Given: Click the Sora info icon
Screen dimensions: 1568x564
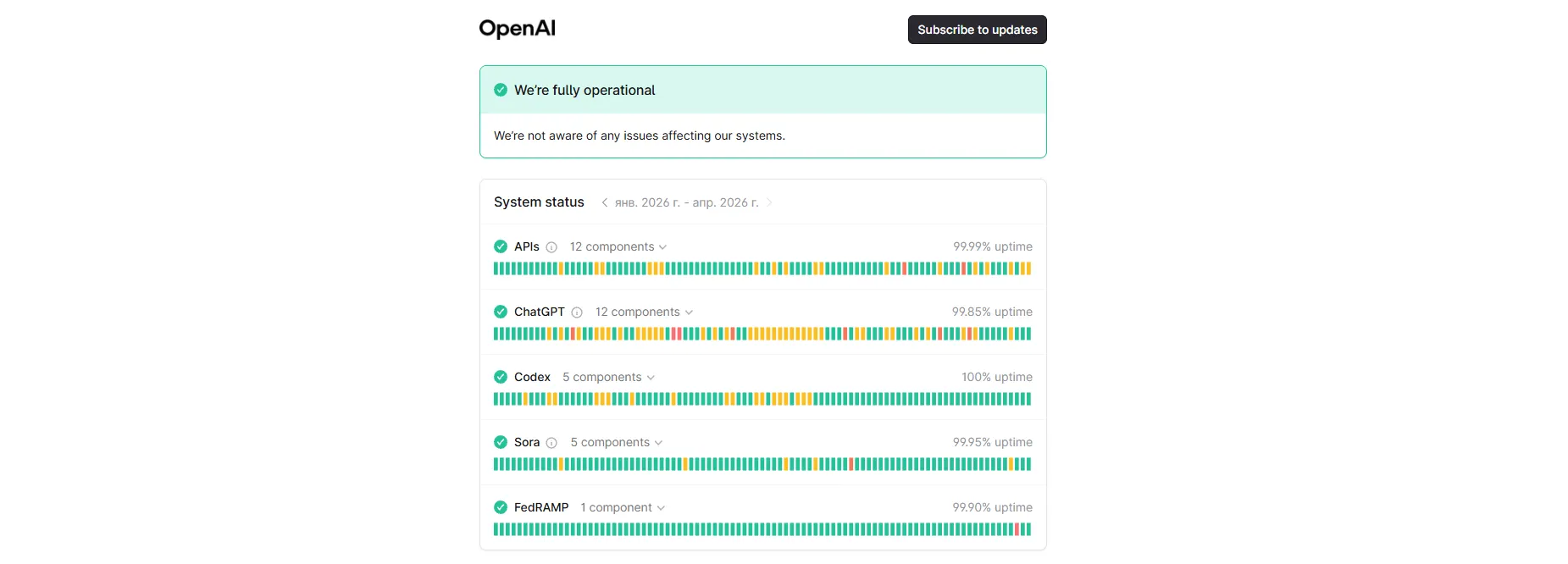Looking at the screenshot, I should point(551,443).
